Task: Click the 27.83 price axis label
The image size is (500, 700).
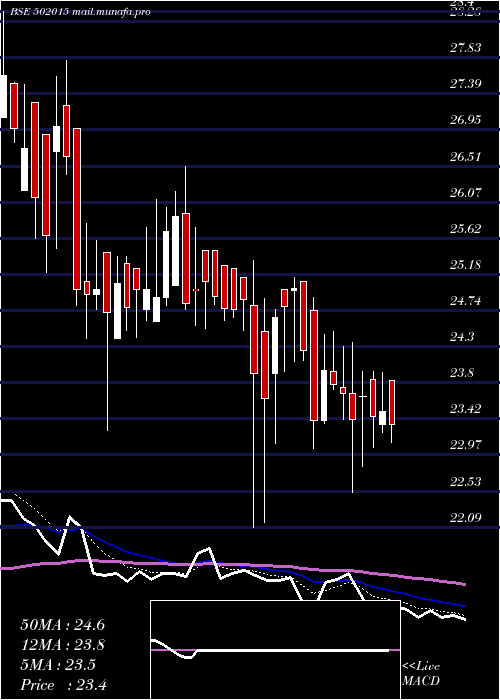Action: [465, 47]
